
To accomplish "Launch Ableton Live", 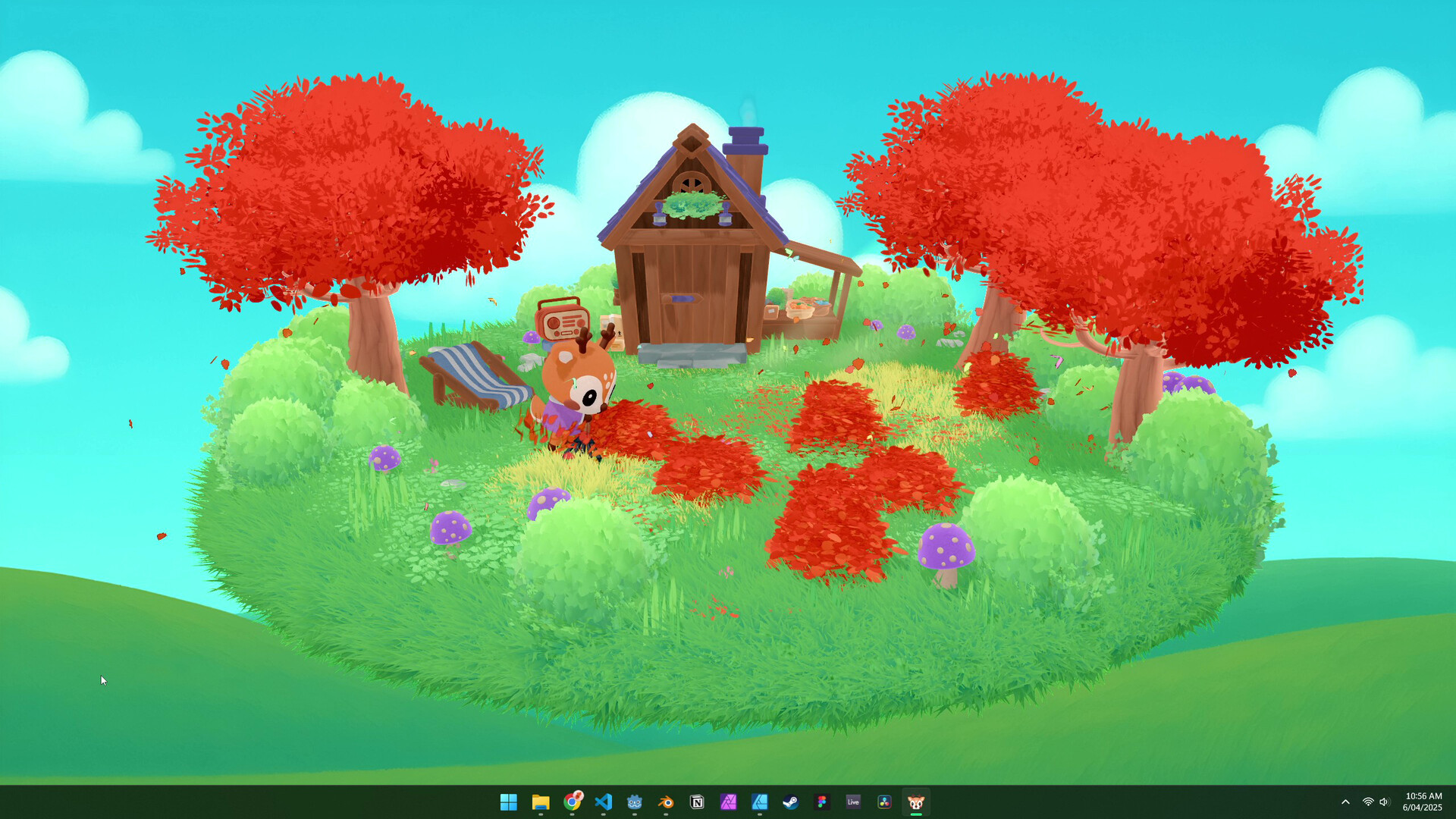I will tap(853, 802).
